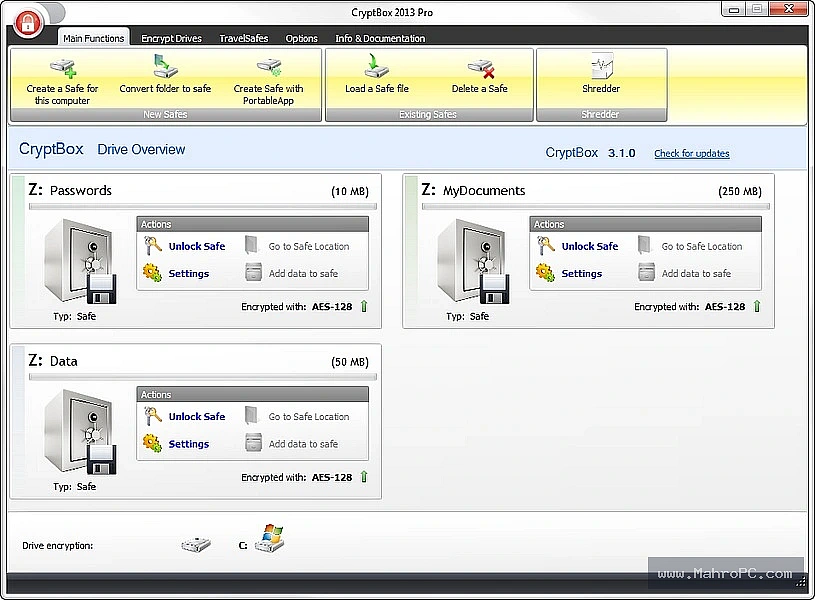Click 'AES-128' text in Data safe
The width and height of the screenshot is (815, 600).
(332, 477)
